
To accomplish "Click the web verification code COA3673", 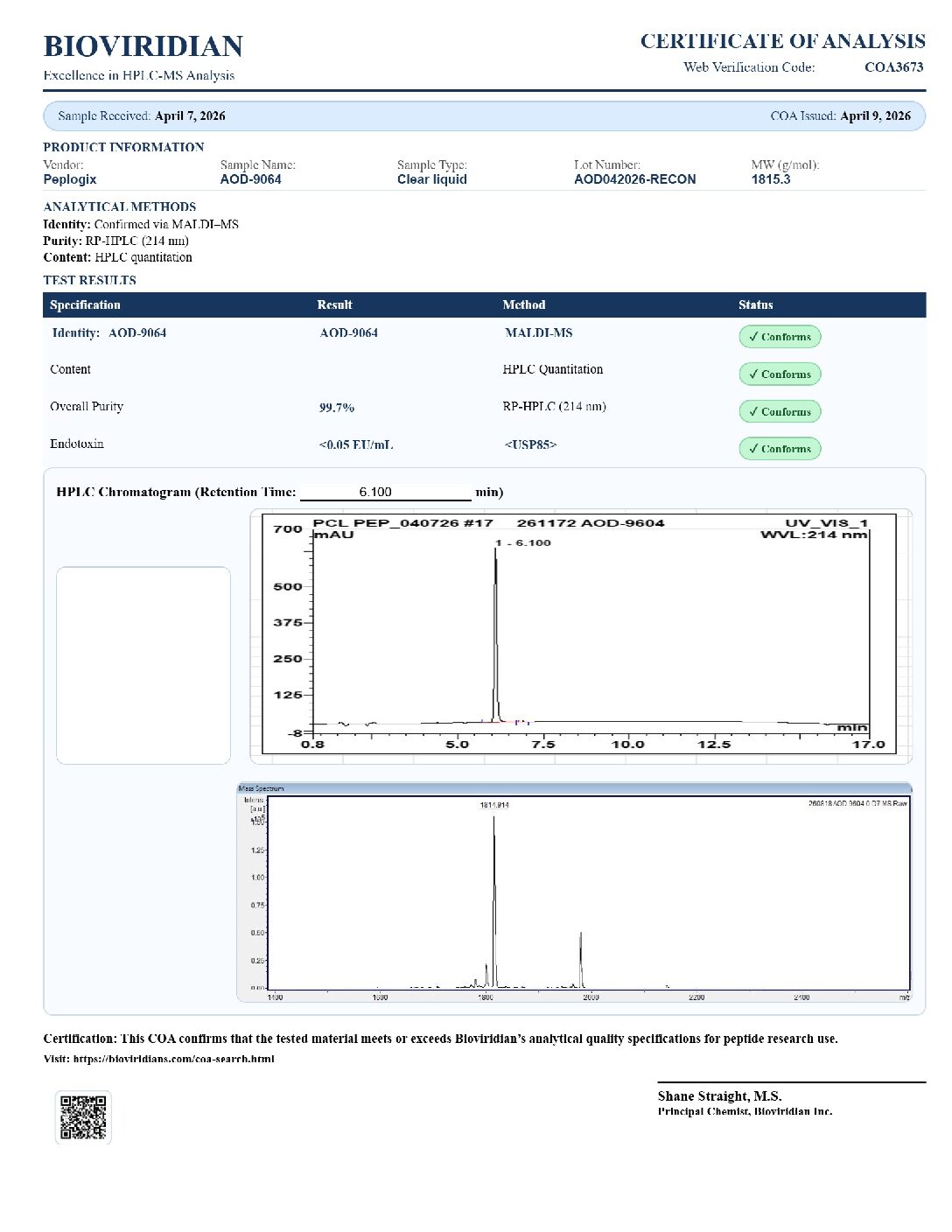I will coord(893,67).
